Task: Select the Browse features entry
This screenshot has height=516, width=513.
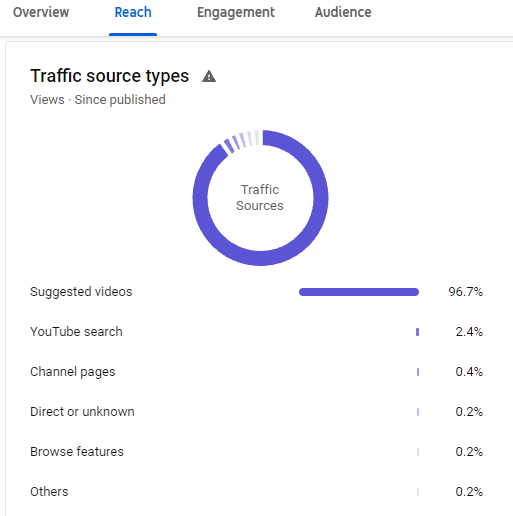Action: pyautogui.click(x=77, y=452)
